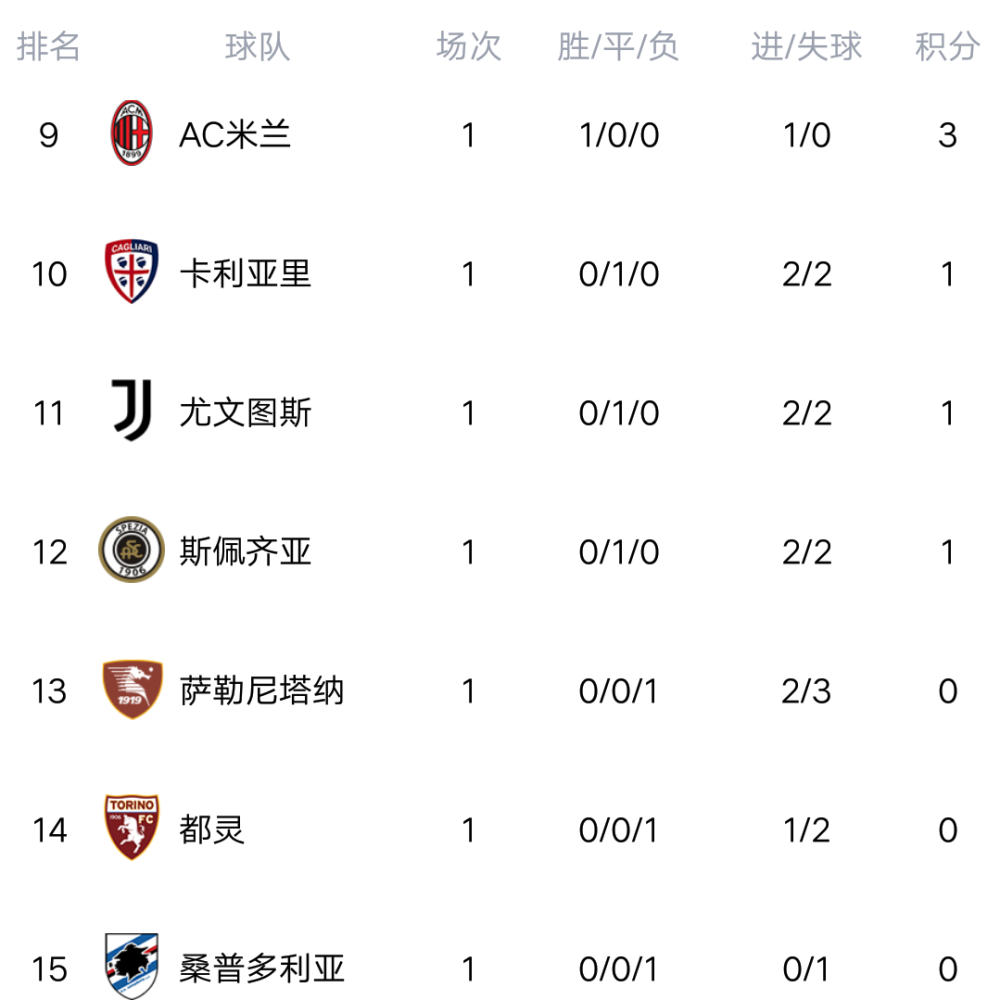
Task: Click the 进/失球 column header
Action: coord(806,47)
